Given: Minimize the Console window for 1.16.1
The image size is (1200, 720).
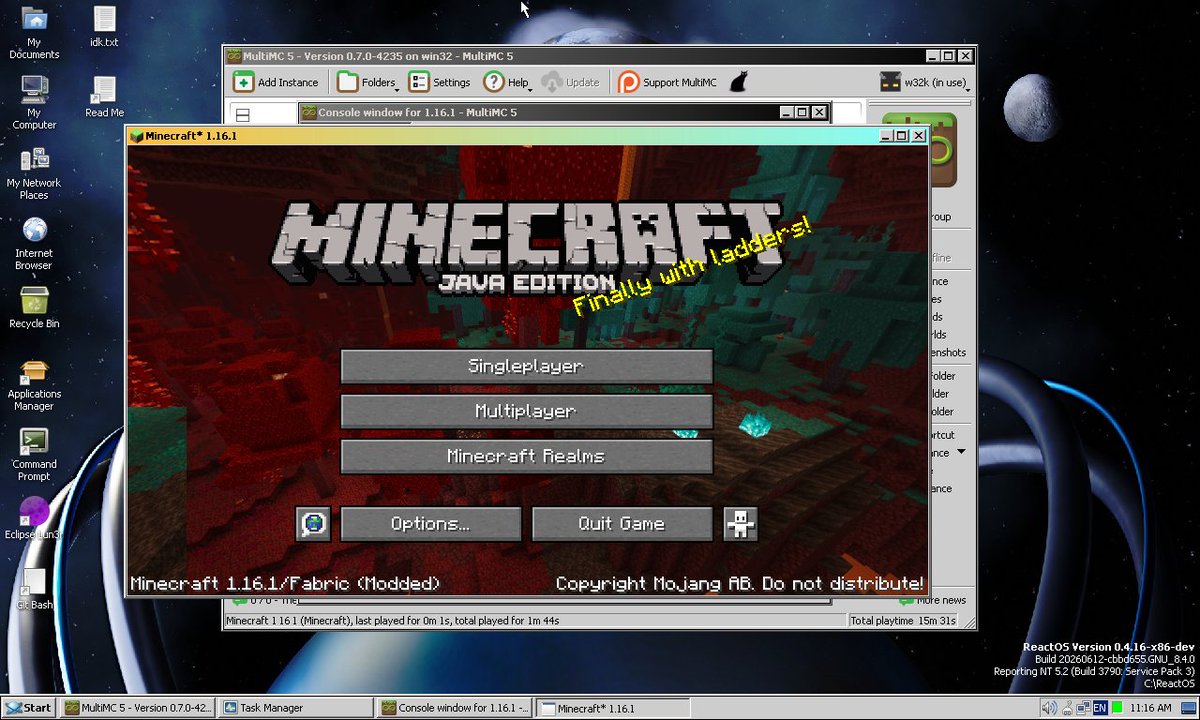Looking at the screenshot, I should (786, 113).
